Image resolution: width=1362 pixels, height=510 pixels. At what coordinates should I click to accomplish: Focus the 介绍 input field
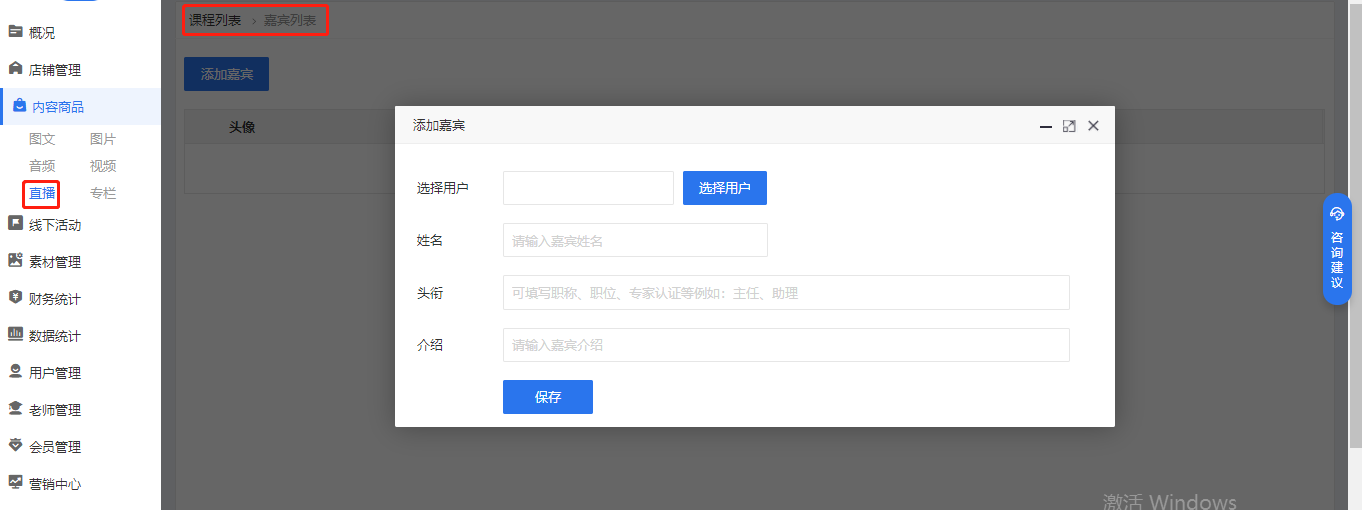[x=786, y=345]
